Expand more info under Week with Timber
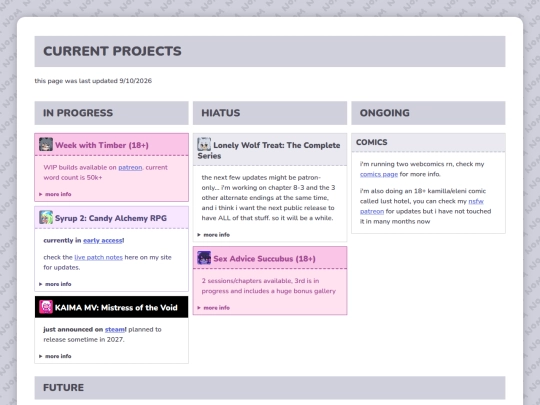 (x=55, y=194)
